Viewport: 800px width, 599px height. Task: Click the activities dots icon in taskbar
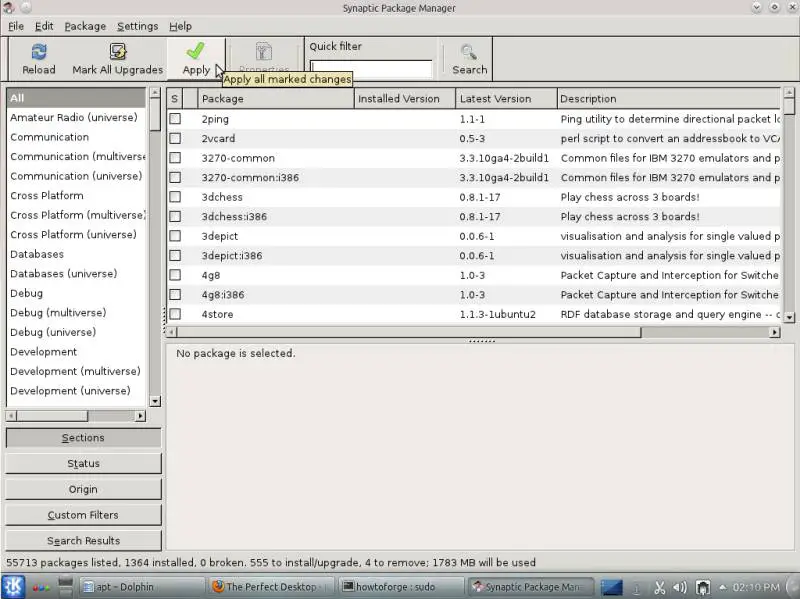pyautogui.click(x=41, y=588)
